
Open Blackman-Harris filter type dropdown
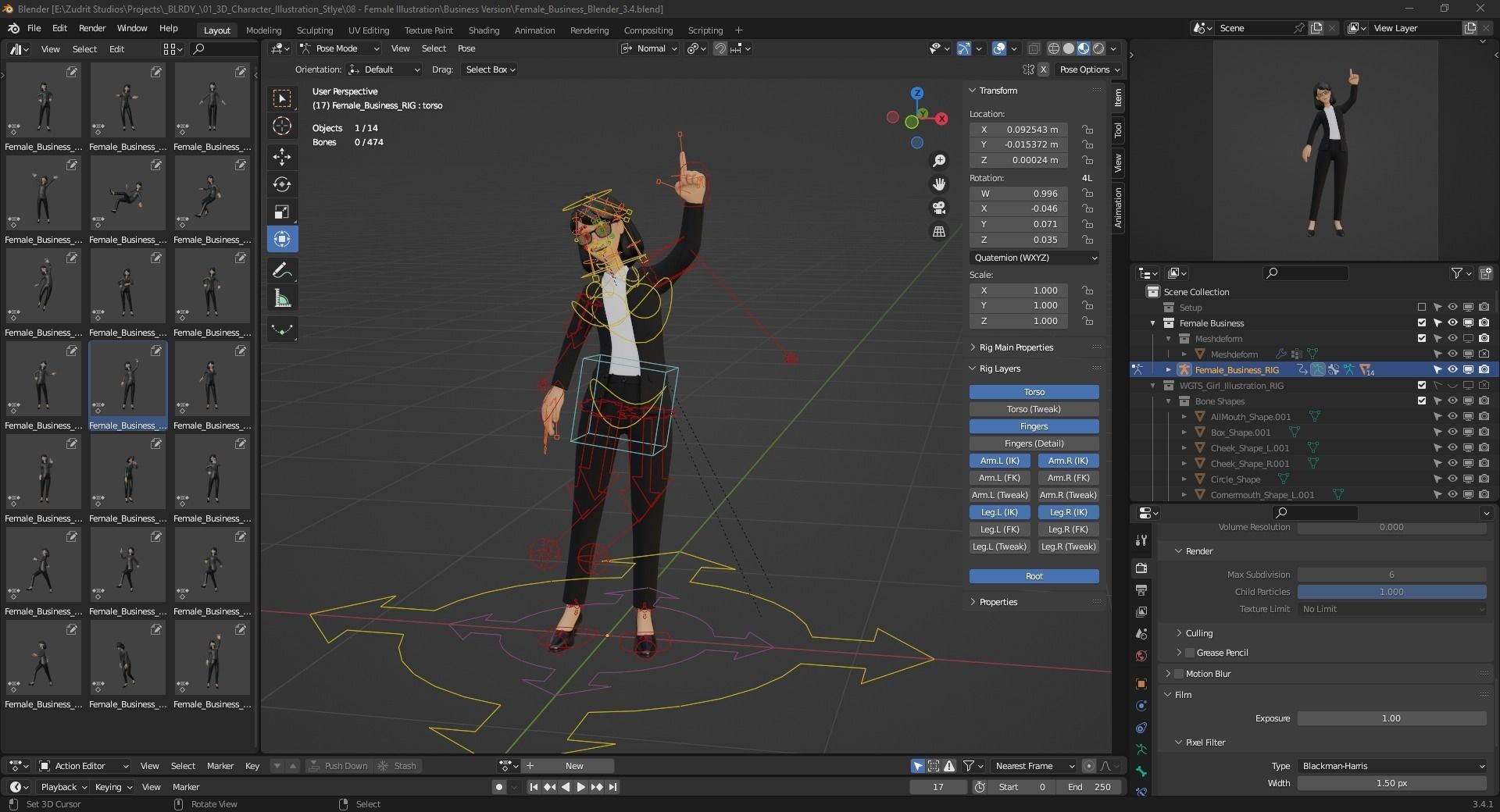[x=1392, y=766]
